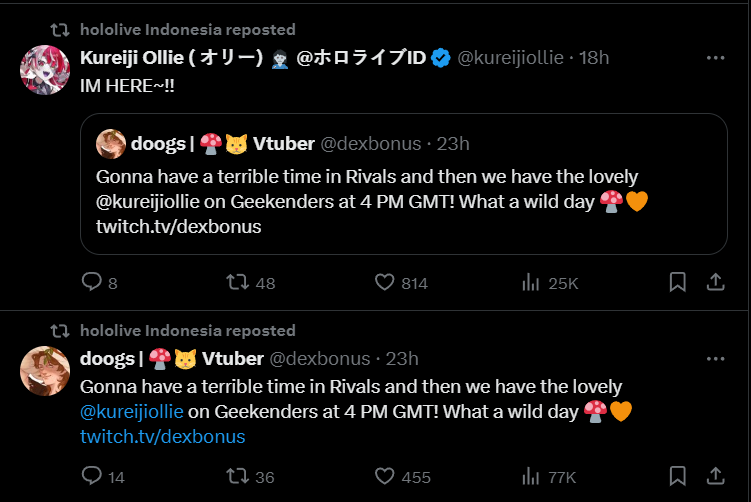Open doogs' profile avatar in second tweet

pos(45,371)
